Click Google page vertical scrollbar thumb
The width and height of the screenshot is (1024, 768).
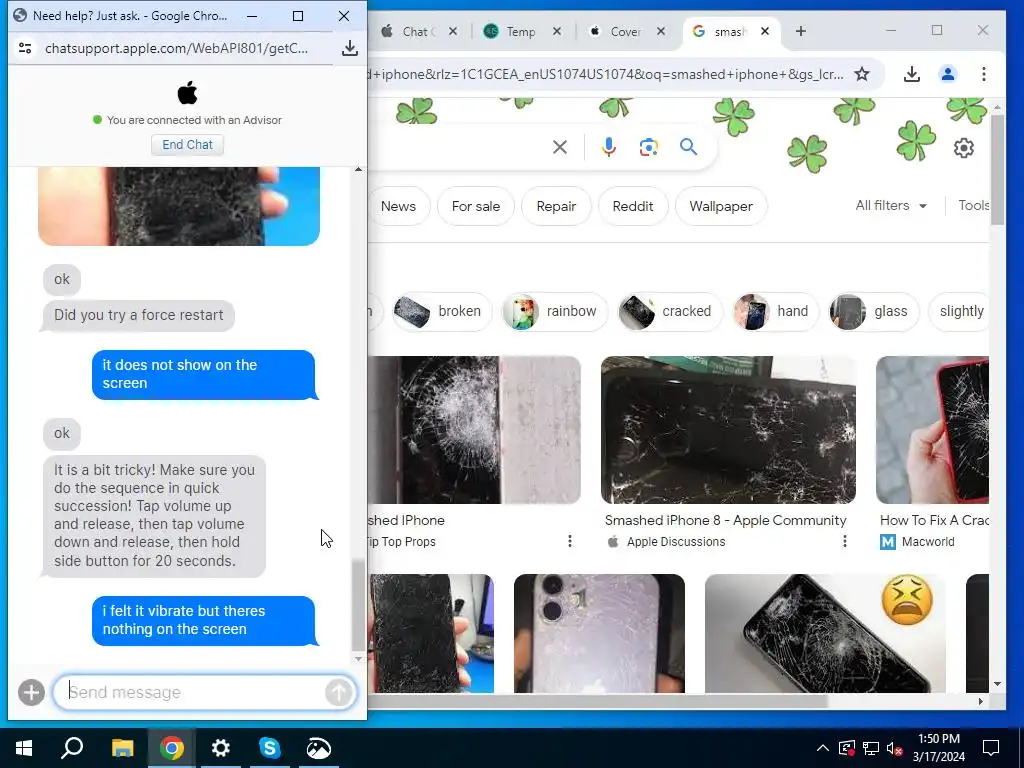(997, 170)
